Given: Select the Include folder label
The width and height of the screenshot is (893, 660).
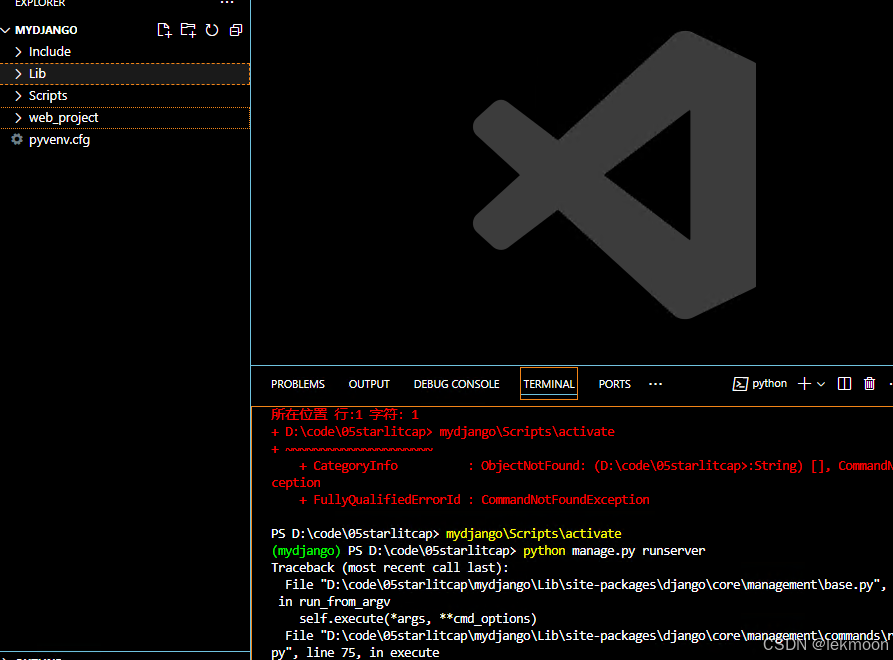Looking at the screenshot, I should [50, 52].
